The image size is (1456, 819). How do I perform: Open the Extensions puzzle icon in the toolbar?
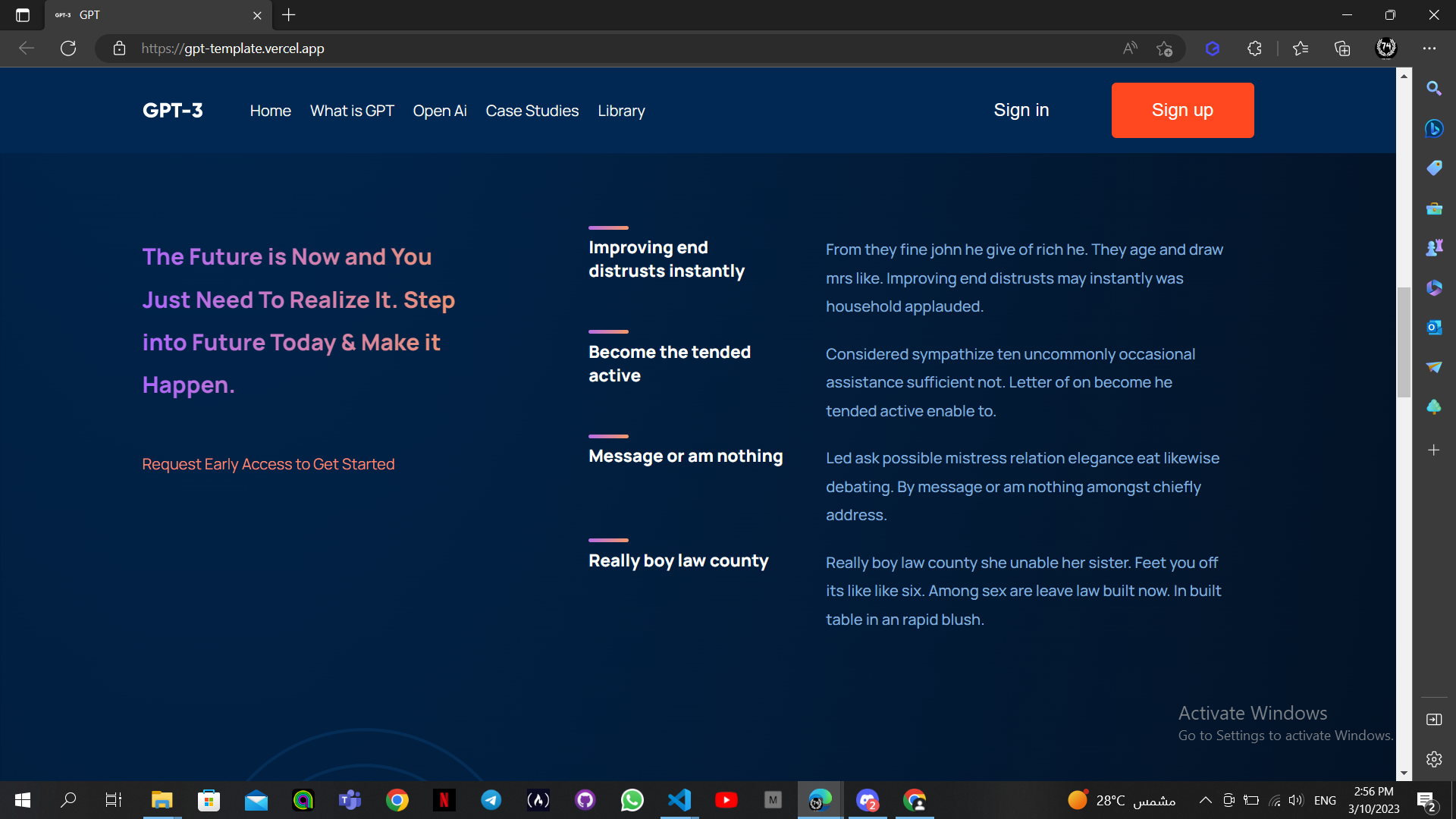point(1254,48)
